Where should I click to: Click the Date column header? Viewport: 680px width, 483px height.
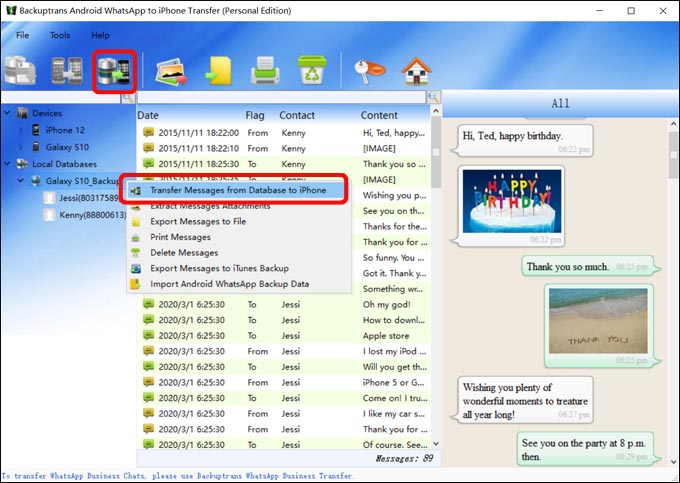pos(148,115)
